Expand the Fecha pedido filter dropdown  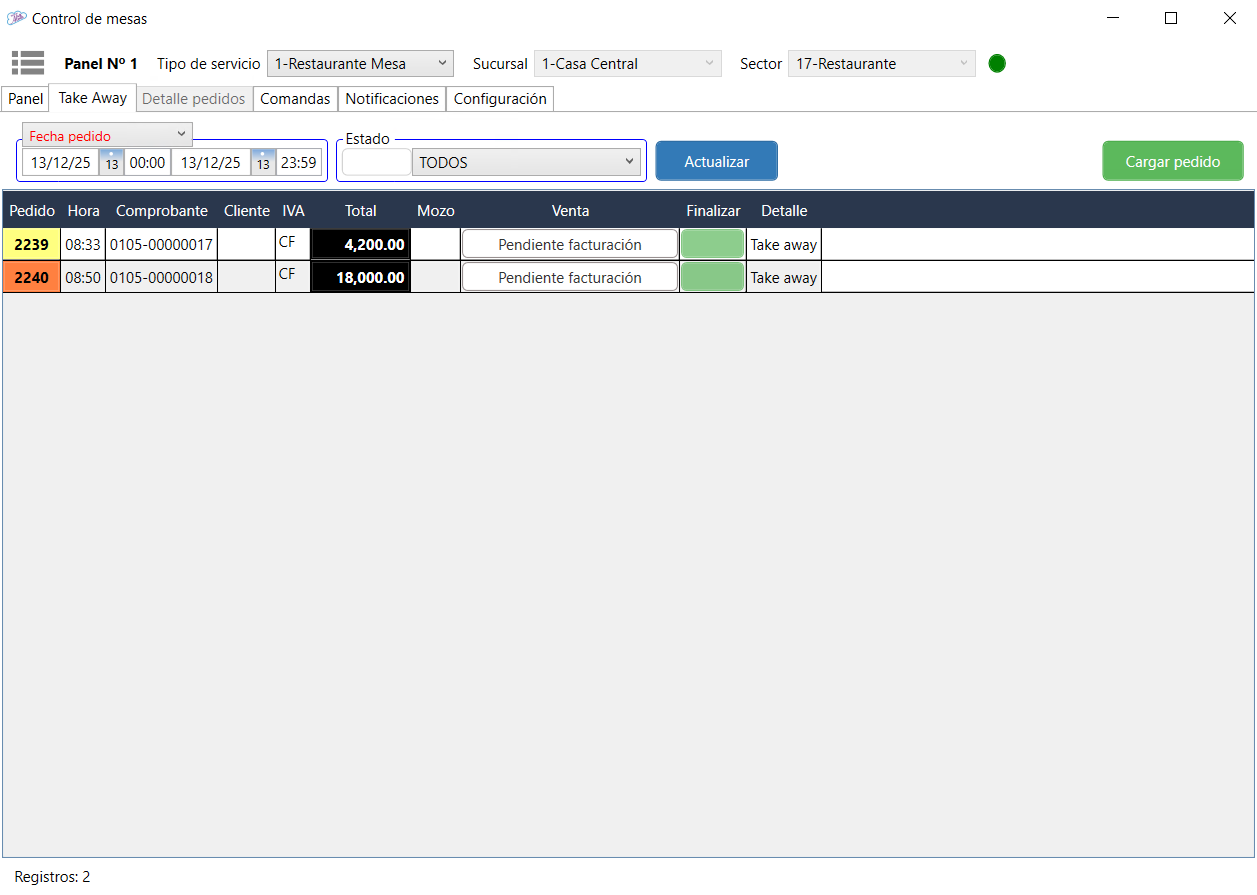[107, 135]
